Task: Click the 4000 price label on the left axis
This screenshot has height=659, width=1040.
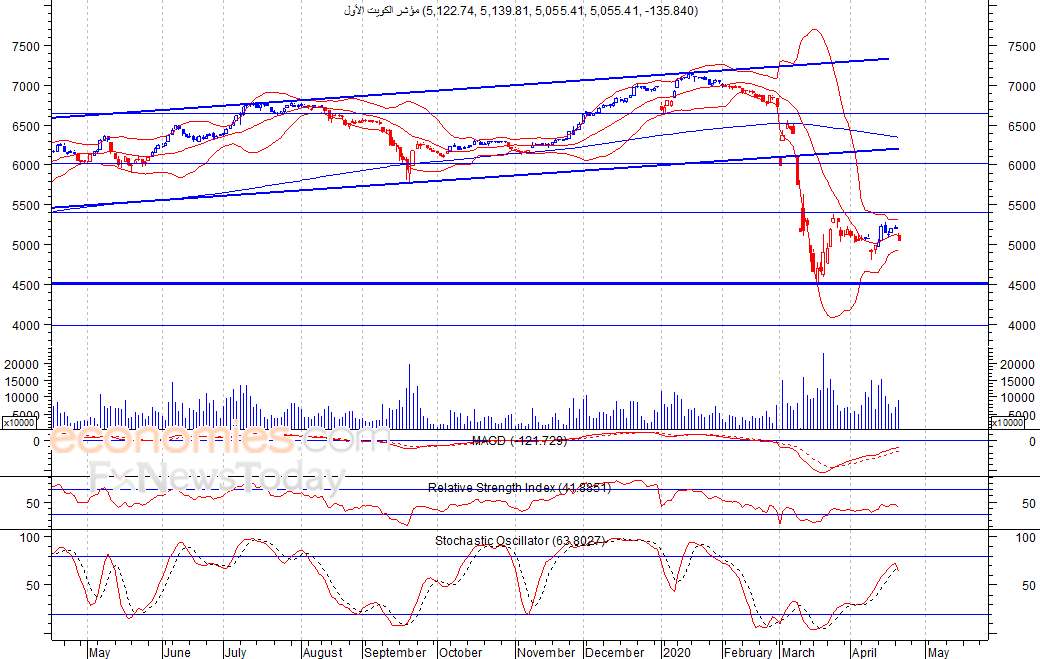Action: (x=26, y=326)
